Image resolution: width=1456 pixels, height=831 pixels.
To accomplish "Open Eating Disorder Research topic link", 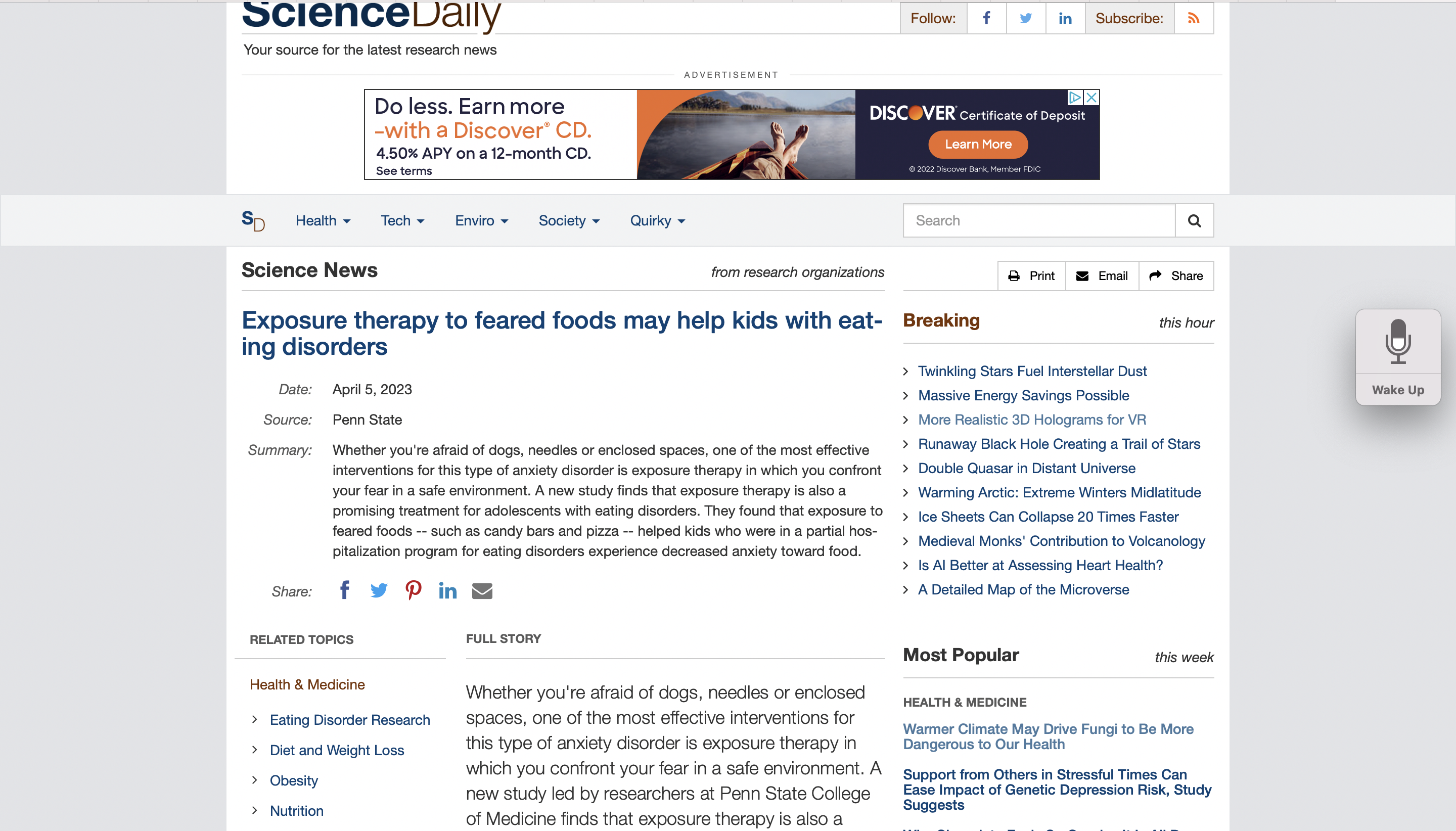I will (350, 720).
